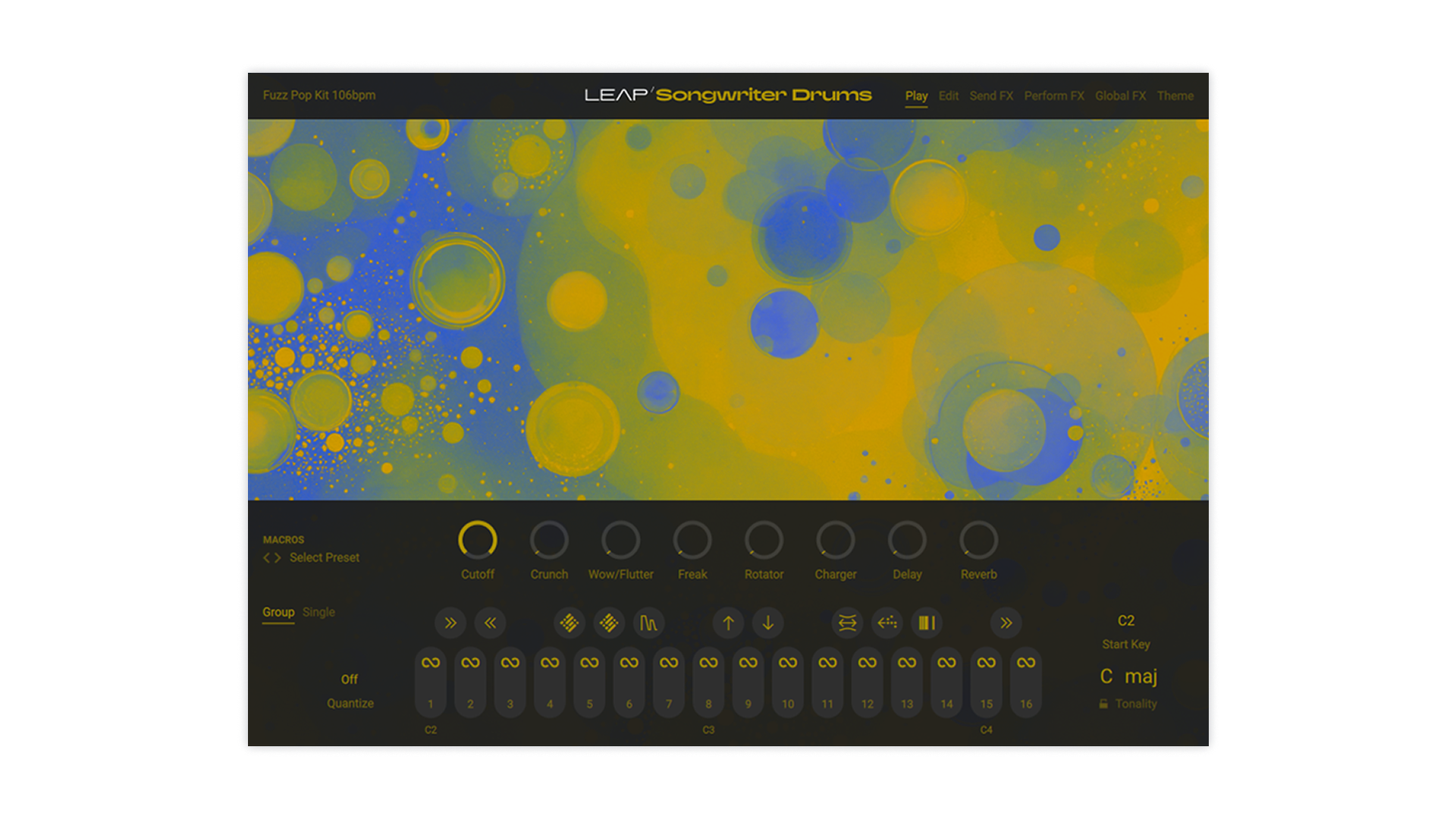Shift pattern left with the double left chevron

[x=490, y=623]
